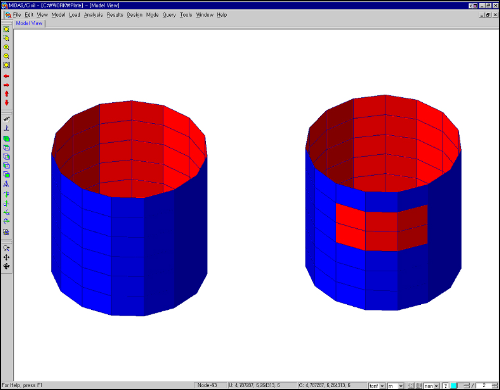Switch to the Model View tab
Image resolution: width=500 pixels, height=390 pixels.
click(x=29, y=23)
